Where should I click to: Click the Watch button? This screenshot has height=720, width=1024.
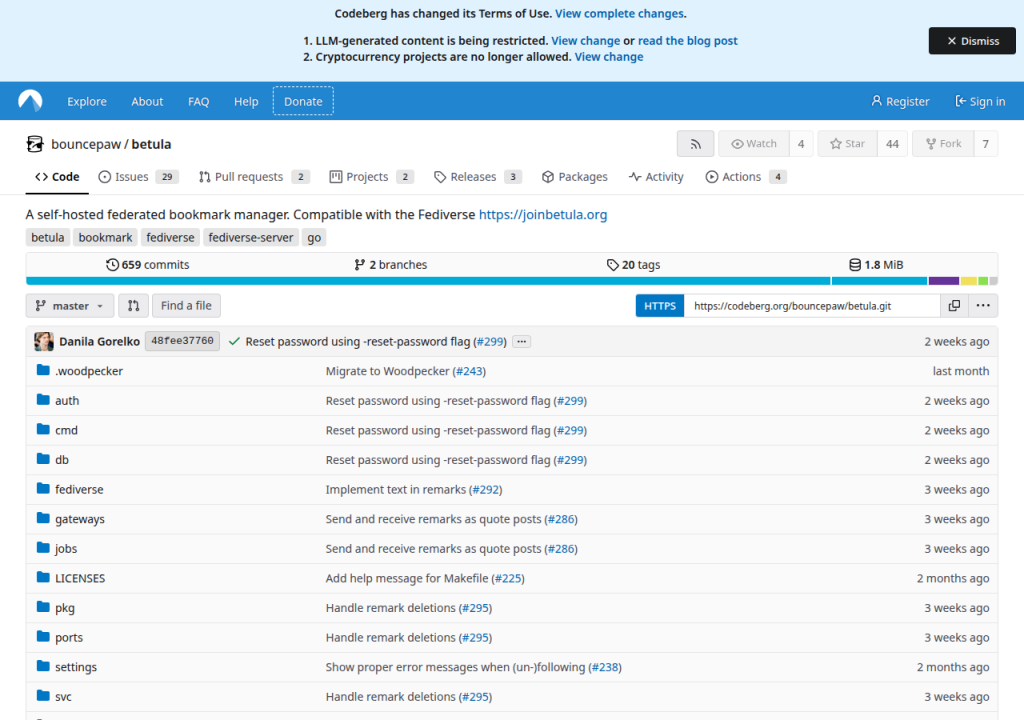754,144
